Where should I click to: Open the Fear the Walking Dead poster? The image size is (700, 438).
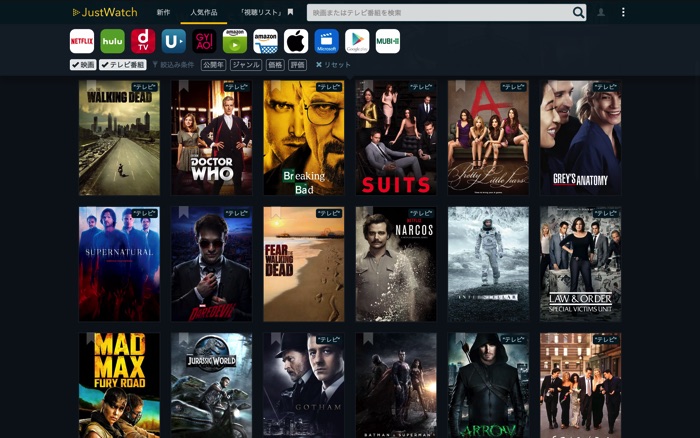pos(304,264)
